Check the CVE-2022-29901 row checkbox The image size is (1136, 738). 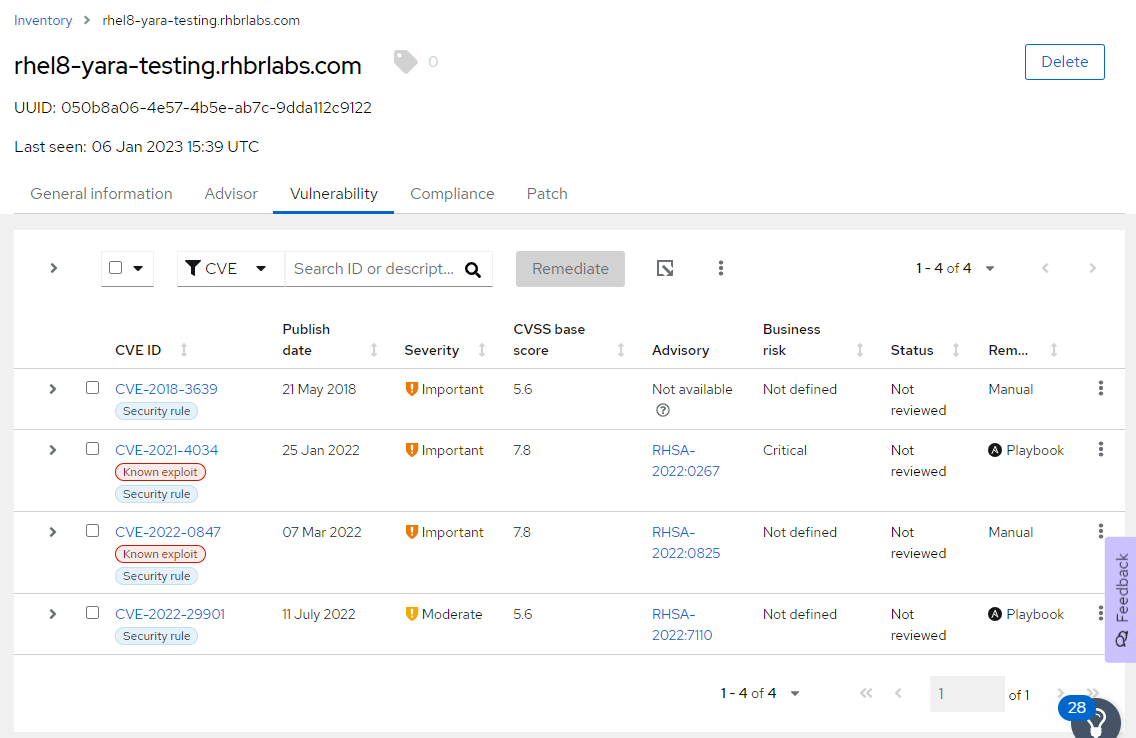tap(93, 613)
